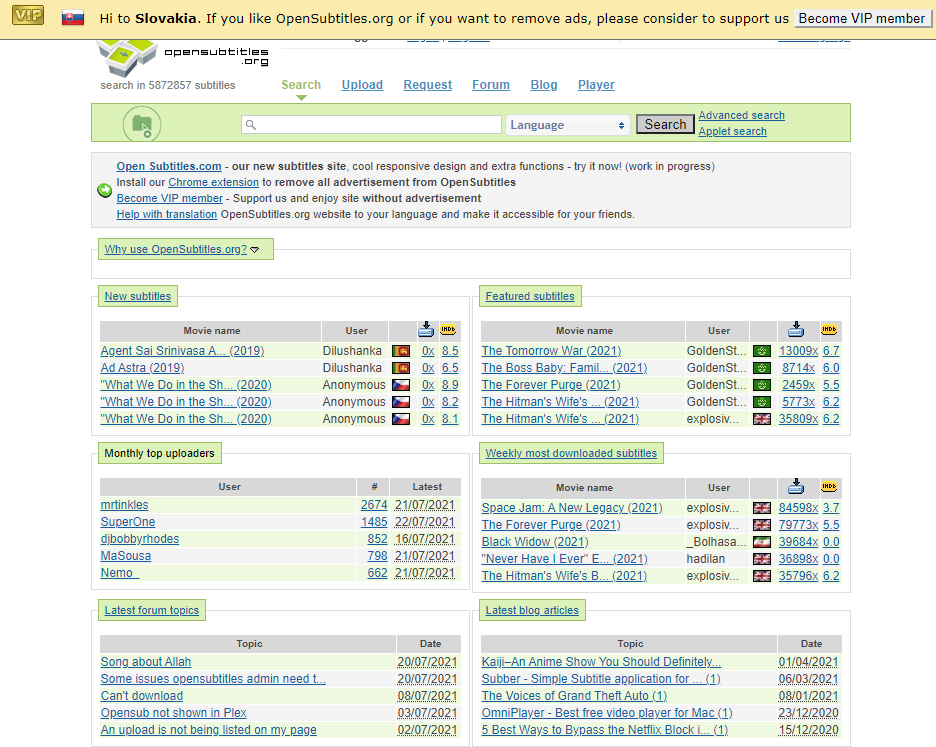This screenshot has height=747, width=936.
Task: Click the subtitle search input field
Action: tap(371, 125)
